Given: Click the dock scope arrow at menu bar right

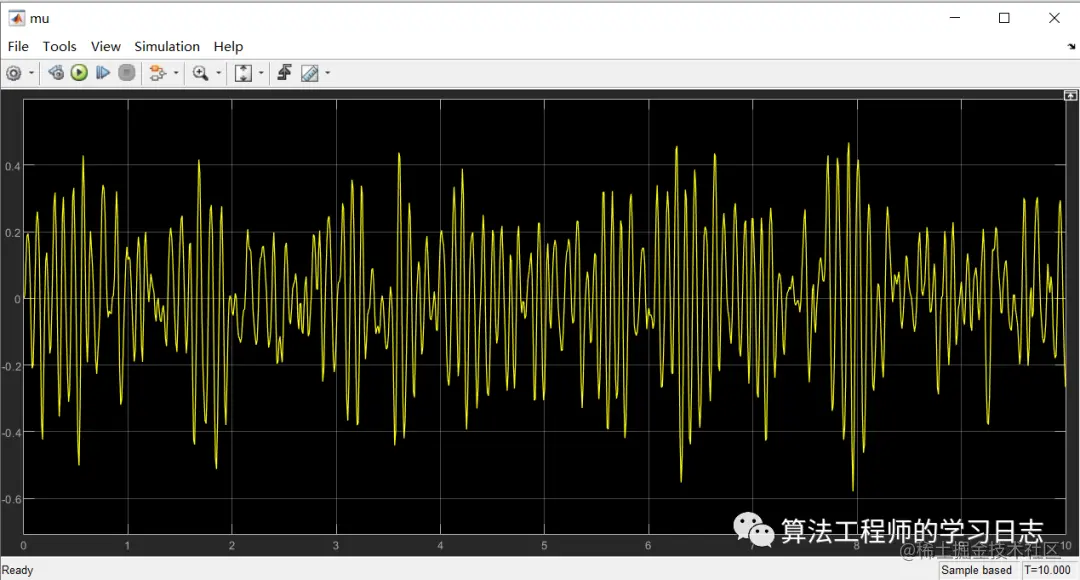Looking at the screenshot, I should pos(1071,46).
